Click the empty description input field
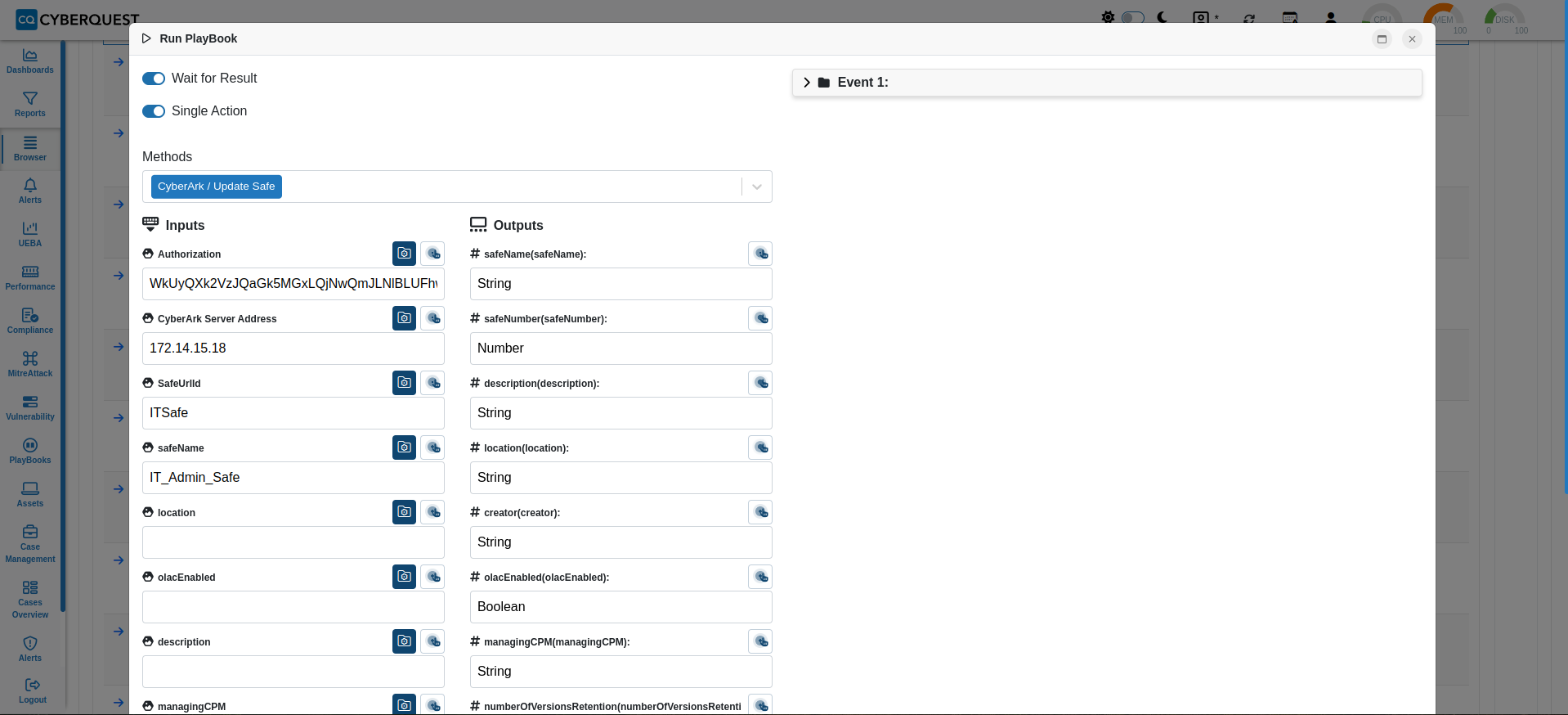1568x715 pixels. pyautogui.click(x=293, y=672)
